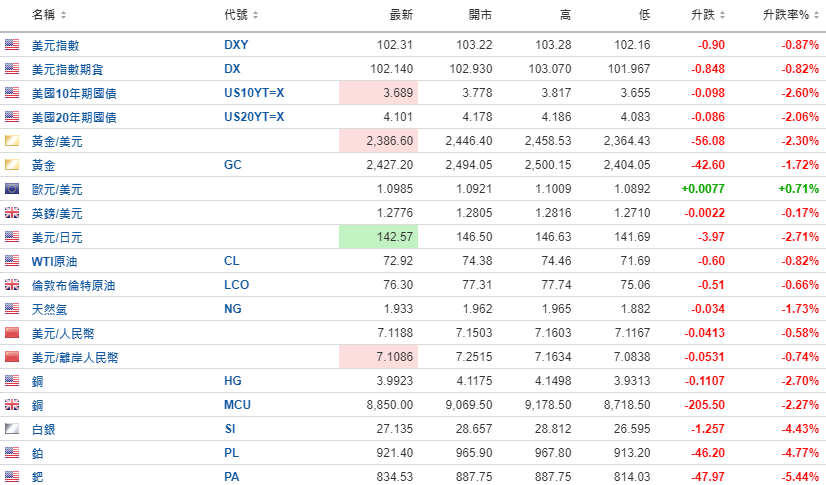This screenshot has width=826, height=485.
Task: Click the pink highlighted 2,386.60 price cell
Action: point(378,141)
